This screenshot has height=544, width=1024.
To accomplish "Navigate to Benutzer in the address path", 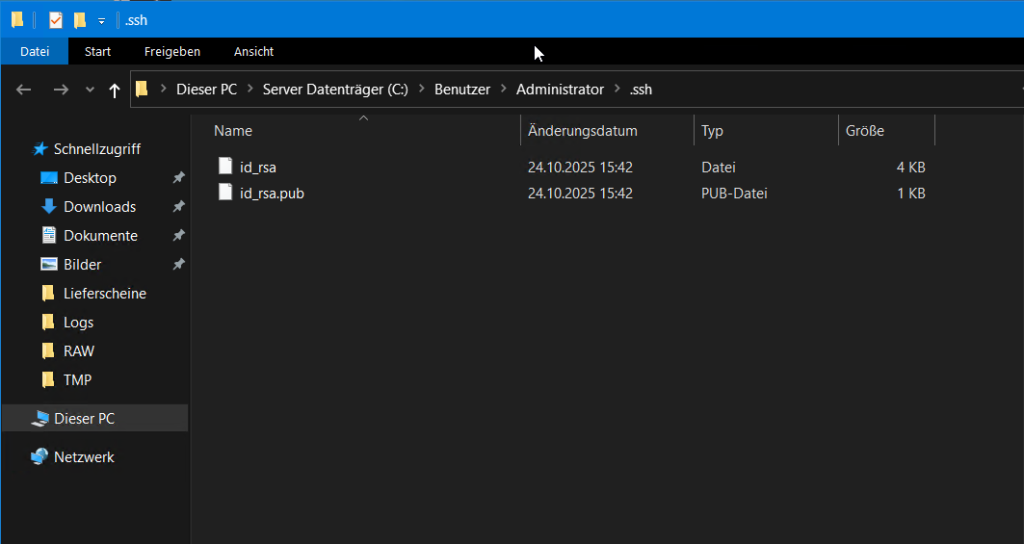I will pyautogui.click(x=462, y=89).
